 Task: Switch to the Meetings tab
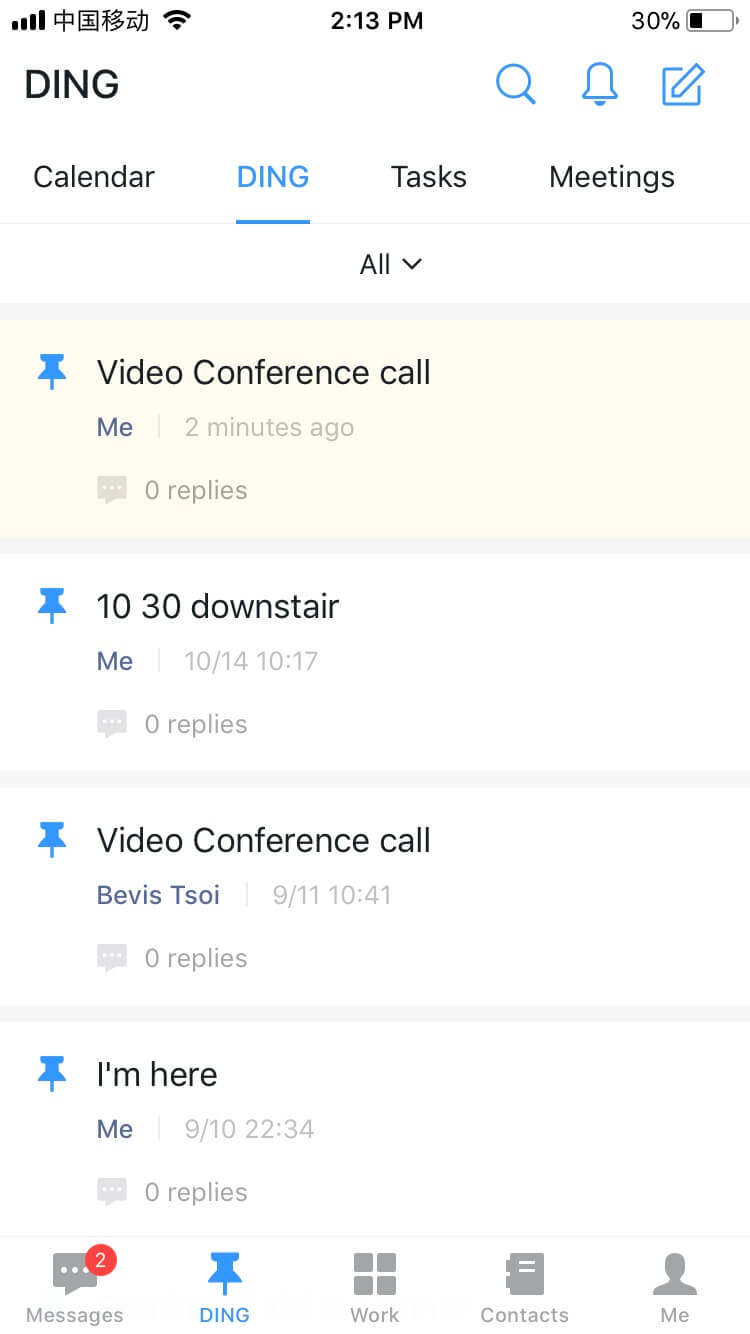coord(612,177)
